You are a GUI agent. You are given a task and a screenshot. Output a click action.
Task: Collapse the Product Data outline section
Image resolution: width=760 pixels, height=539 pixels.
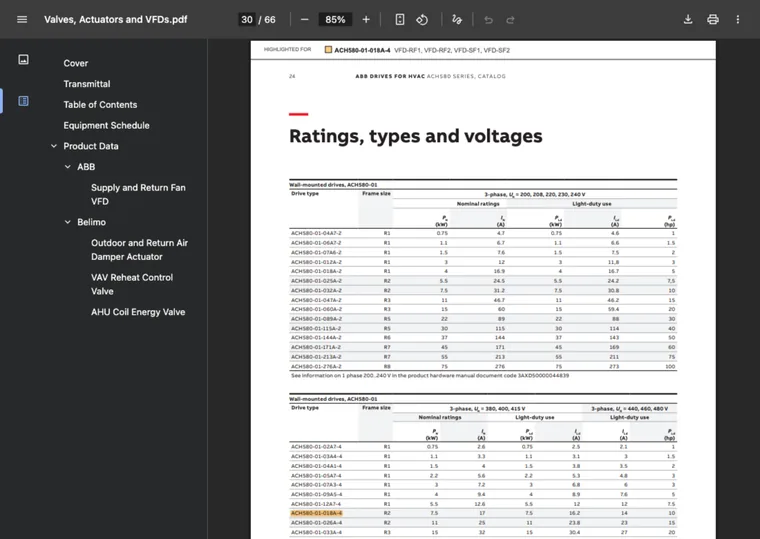[54, 146]
